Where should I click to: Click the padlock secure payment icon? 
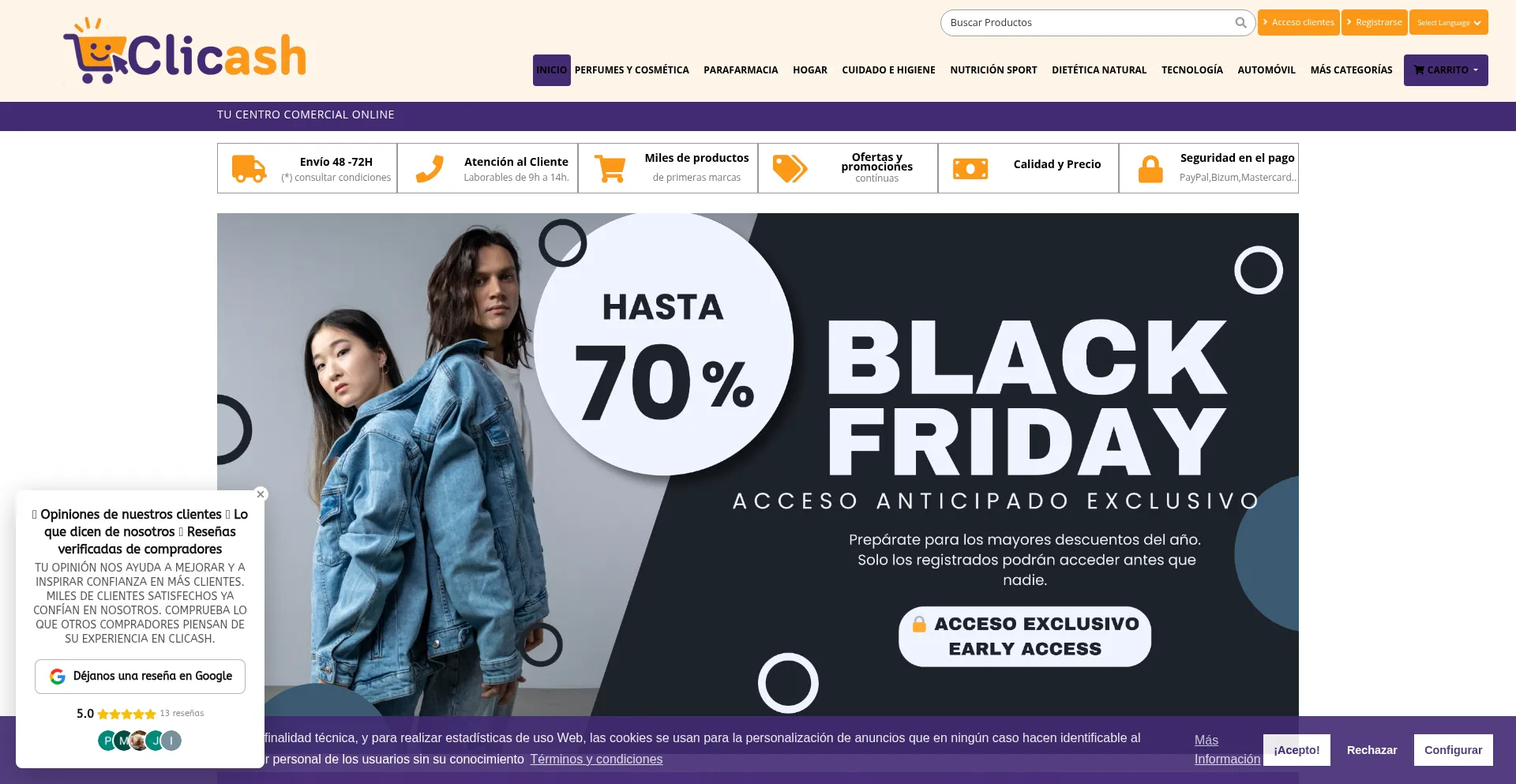click(1150, 169)
